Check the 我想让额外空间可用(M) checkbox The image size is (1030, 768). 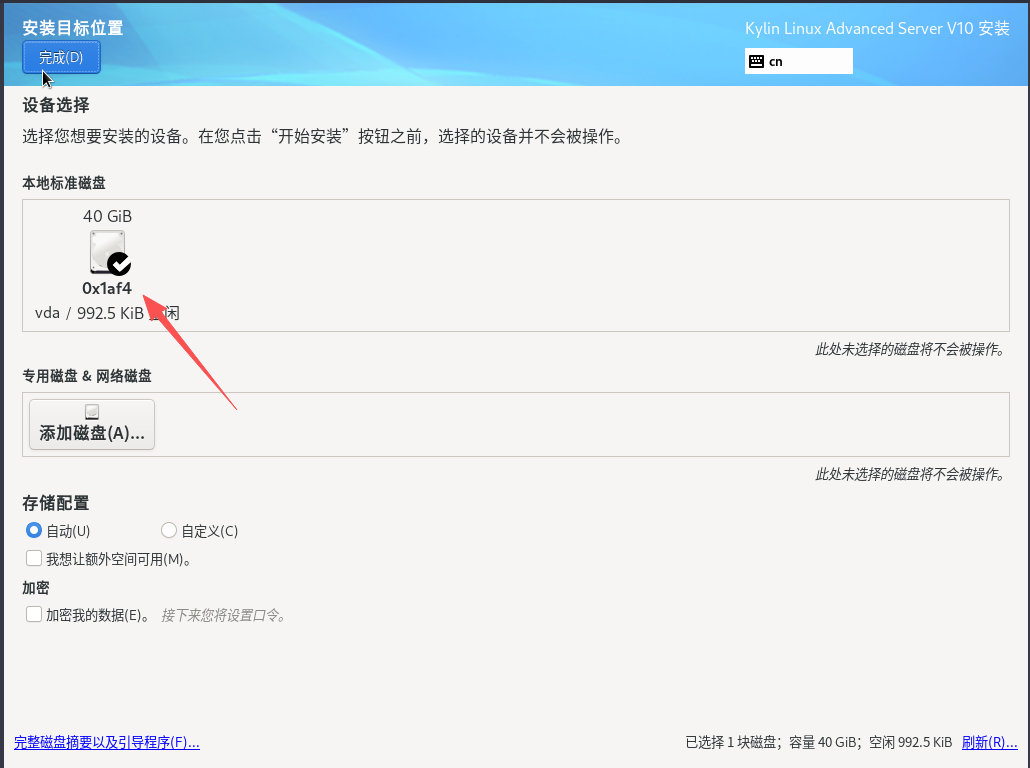pyautogui.click(x=31, y=557)
